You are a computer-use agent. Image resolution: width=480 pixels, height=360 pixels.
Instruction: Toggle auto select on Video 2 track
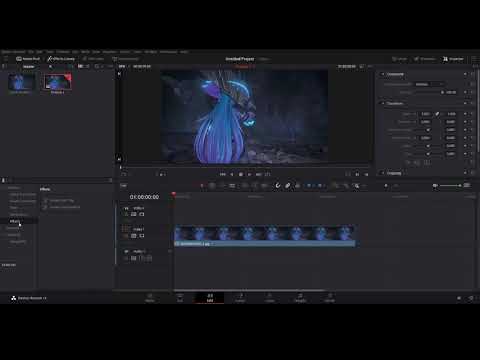[x=134, y=214]
